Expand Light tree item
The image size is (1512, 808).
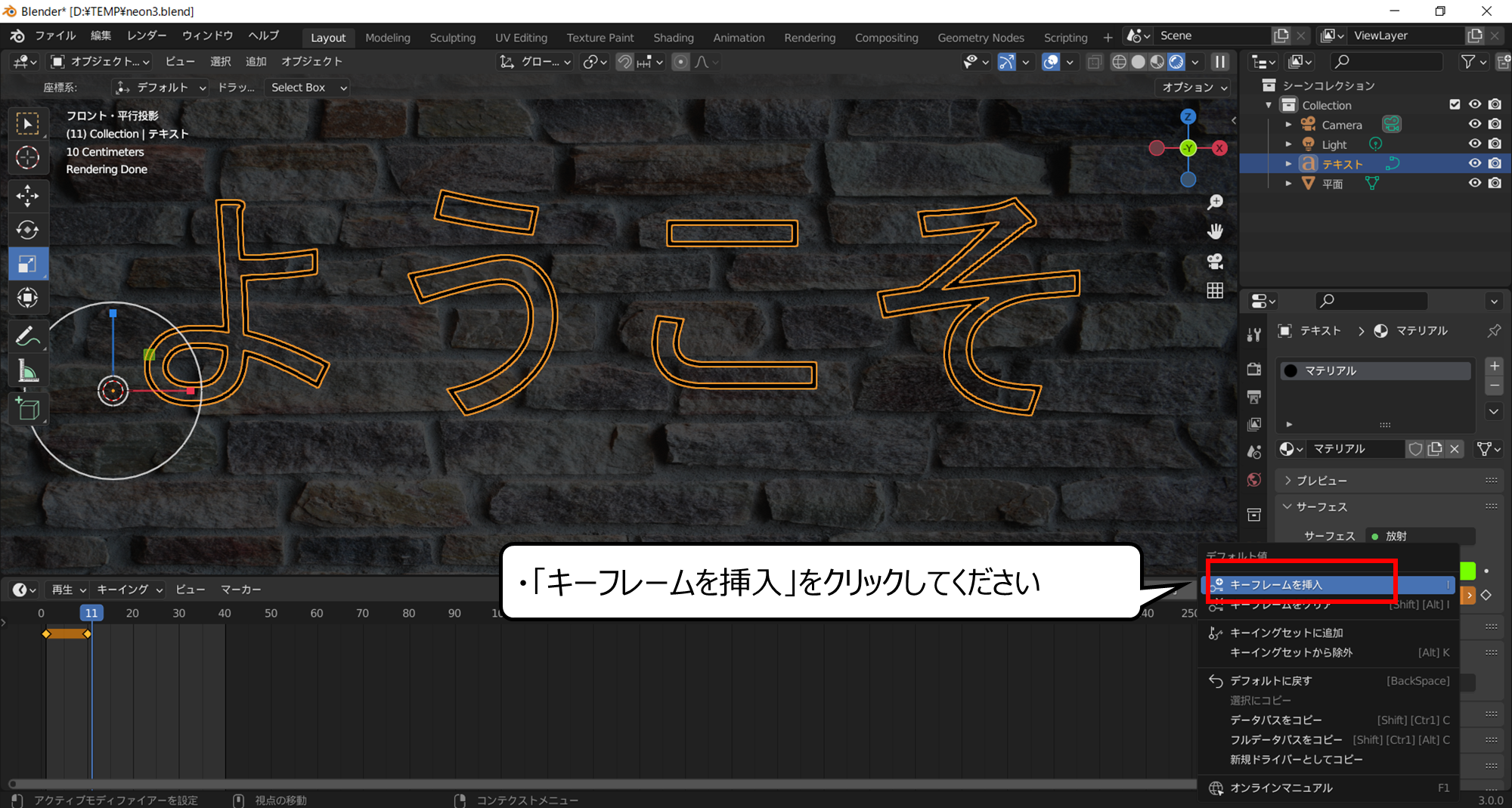coord(1289,144)
